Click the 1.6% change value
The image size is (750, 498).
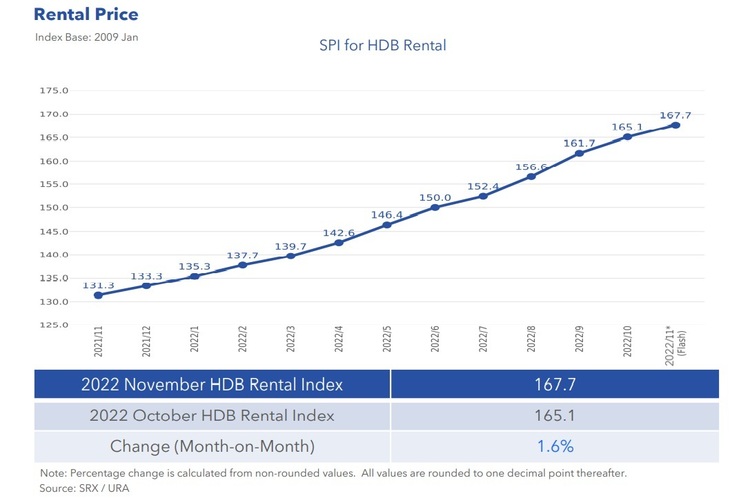(x=555, y=446)
